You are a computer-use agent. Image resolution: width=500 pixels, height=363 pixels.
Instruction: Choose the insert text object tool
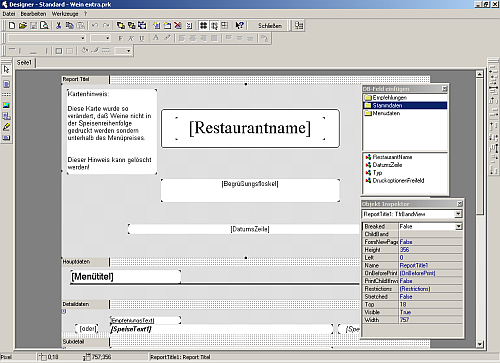tap(6, 84)
